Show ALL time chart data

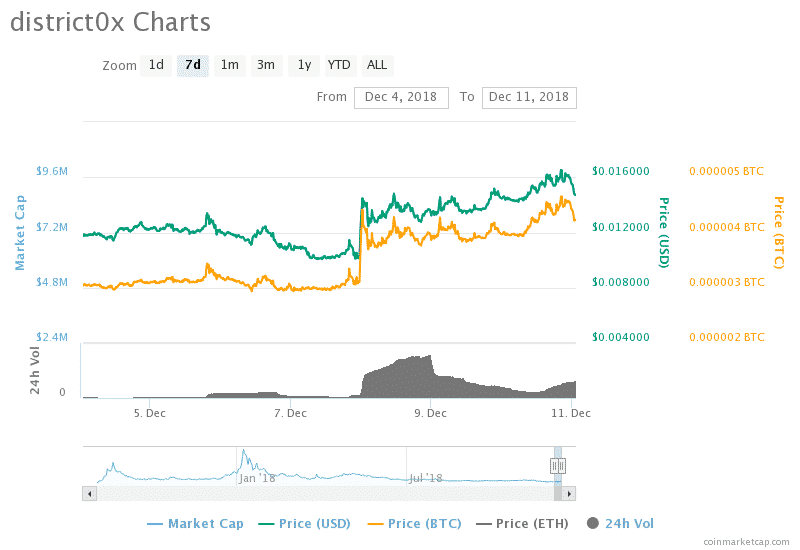[x=377, y=66]
